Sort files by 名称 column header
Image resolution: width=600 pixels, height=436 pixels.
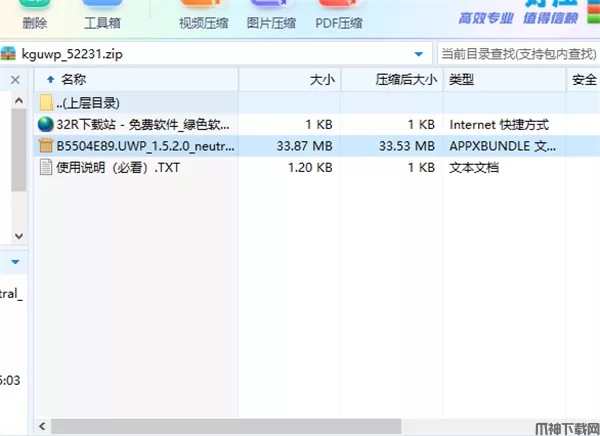140,78
